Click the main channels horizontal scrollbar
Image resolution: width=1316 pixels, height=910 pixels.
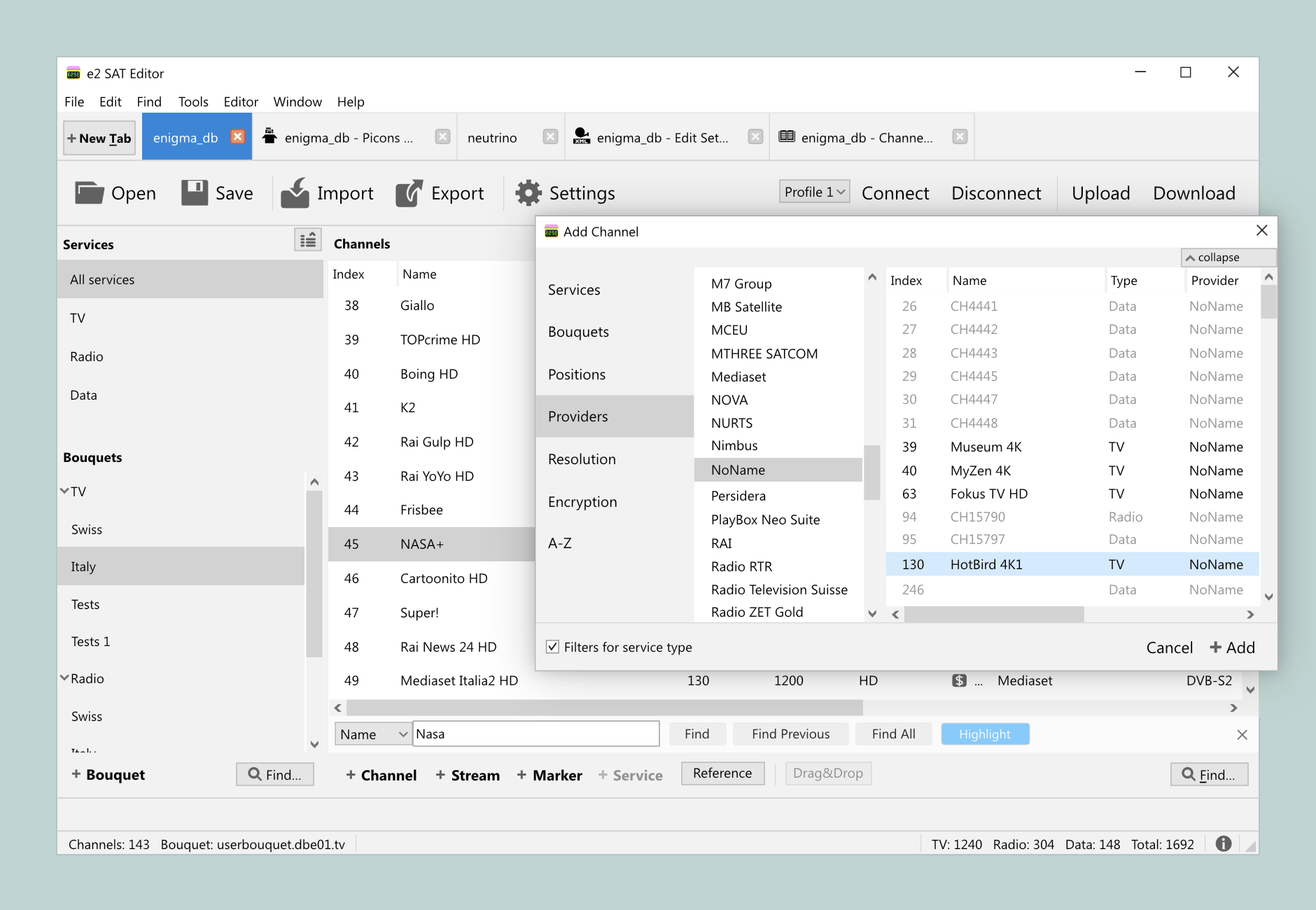coord(605,708)
